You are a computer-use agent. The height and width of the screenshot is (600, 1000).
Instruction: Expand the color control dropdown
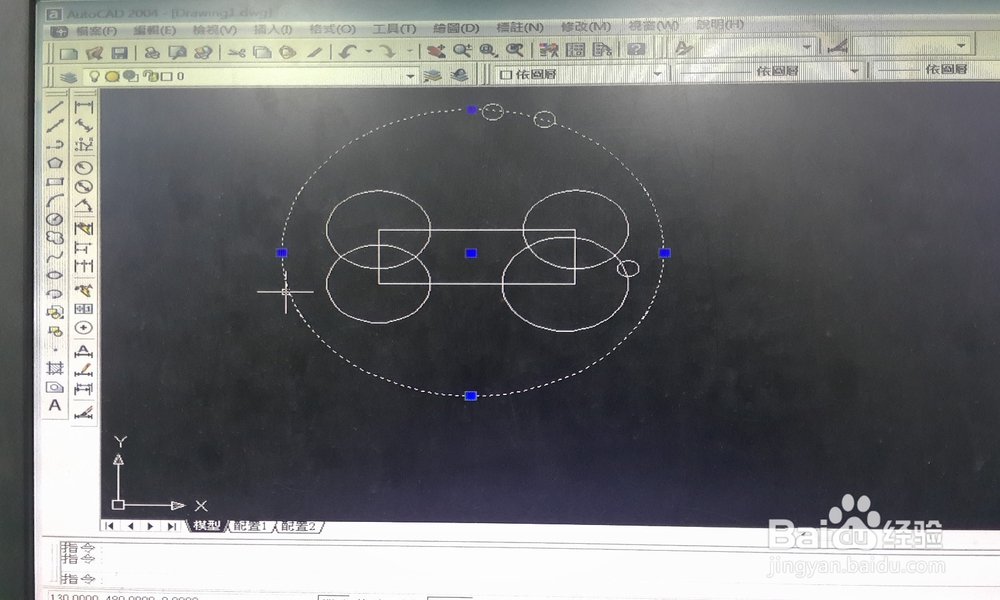pyautogui.click(x=658, y=74)
